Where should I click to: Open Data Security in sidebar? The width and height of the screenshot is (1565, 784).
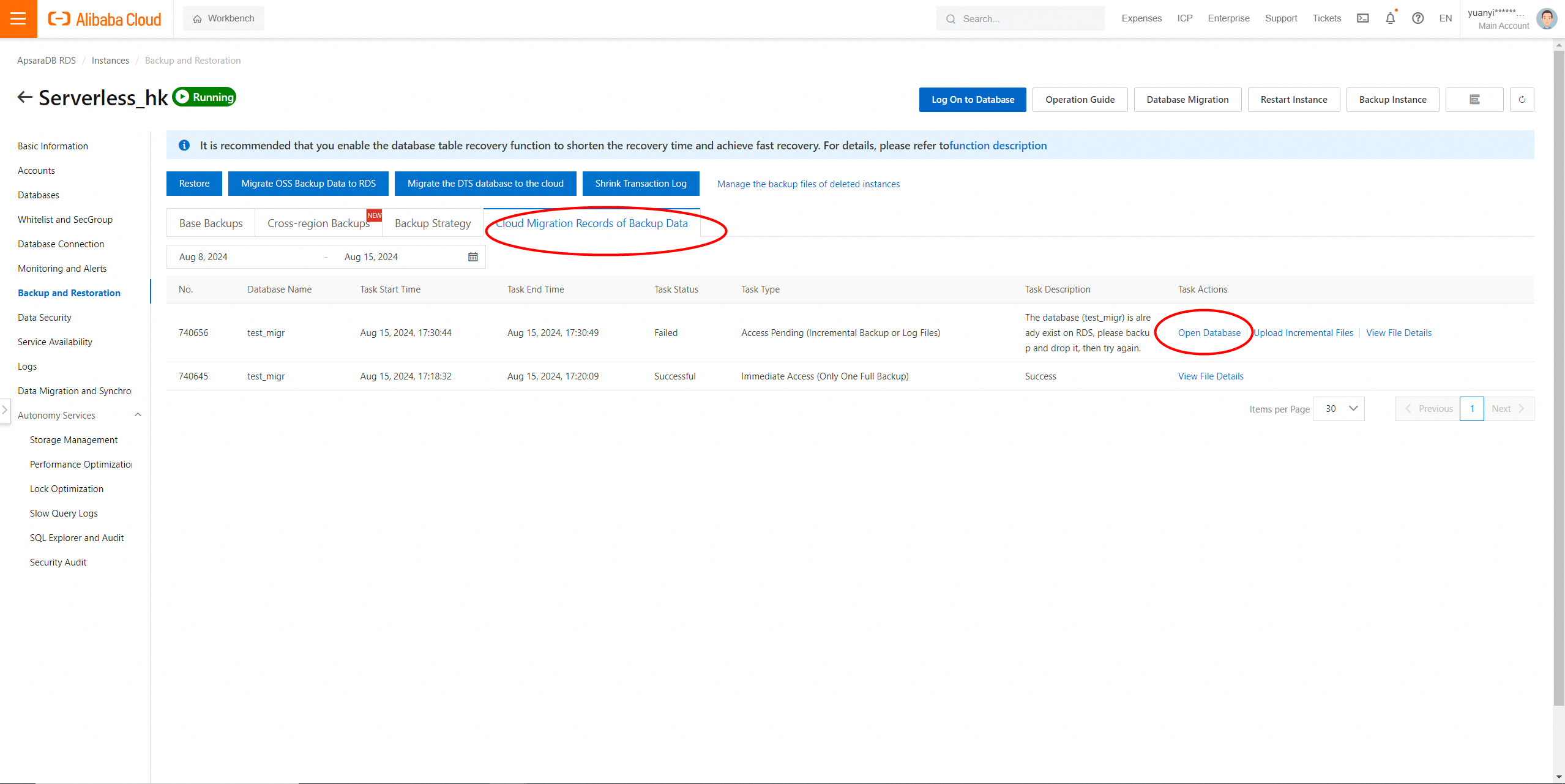point(44,318)
